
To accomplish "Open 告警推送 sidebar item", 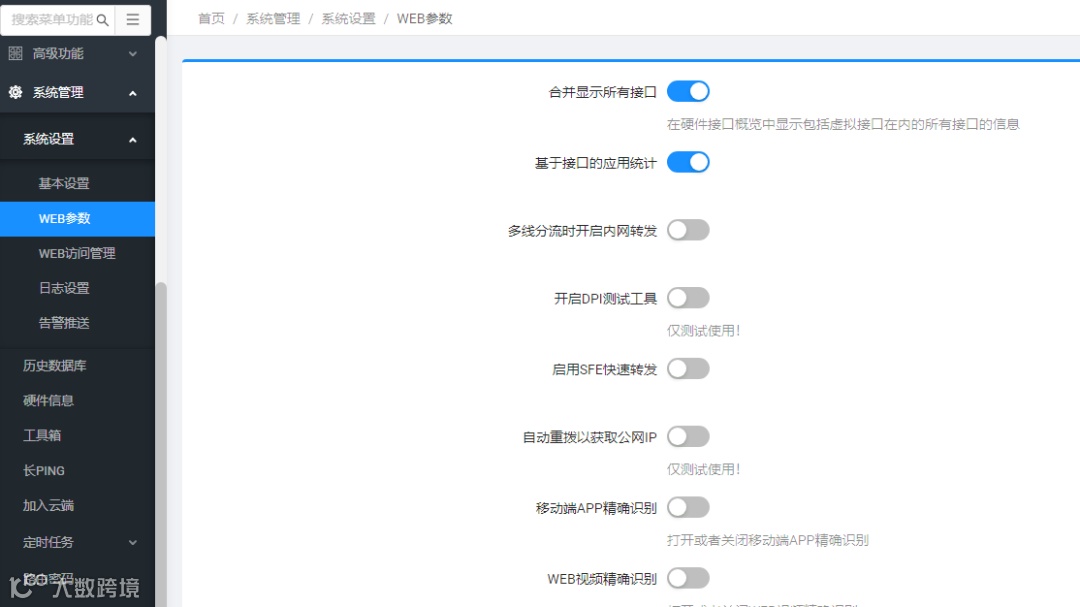I will pyautogui.click(x=77, y=322).
